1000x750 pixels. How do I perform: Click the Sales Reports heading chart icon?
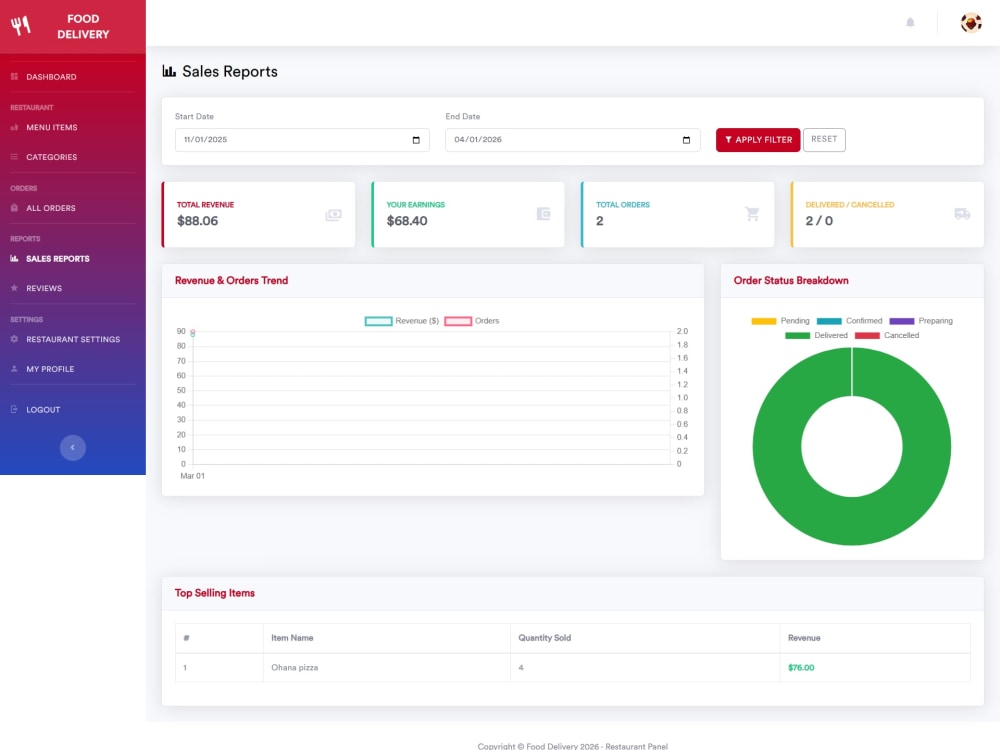click(169, 71)
